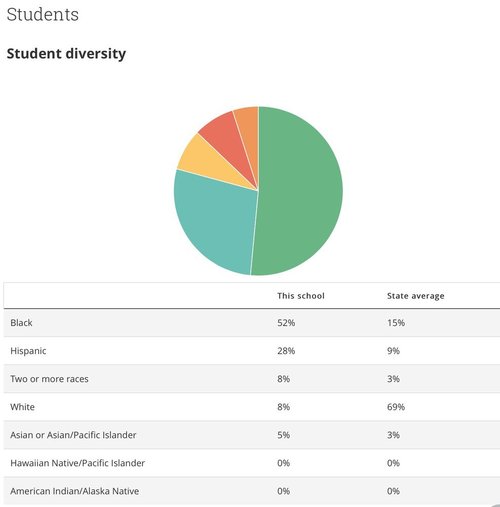This screenshot has height=507, width=500.
Task: Click the This school column header
Action: click(x=301, y=296)
